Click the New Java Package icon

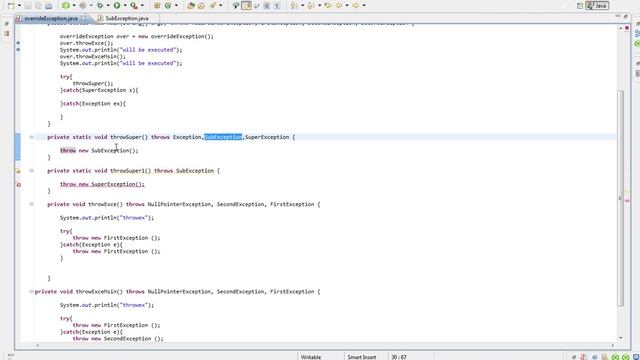tap(157, 6)
